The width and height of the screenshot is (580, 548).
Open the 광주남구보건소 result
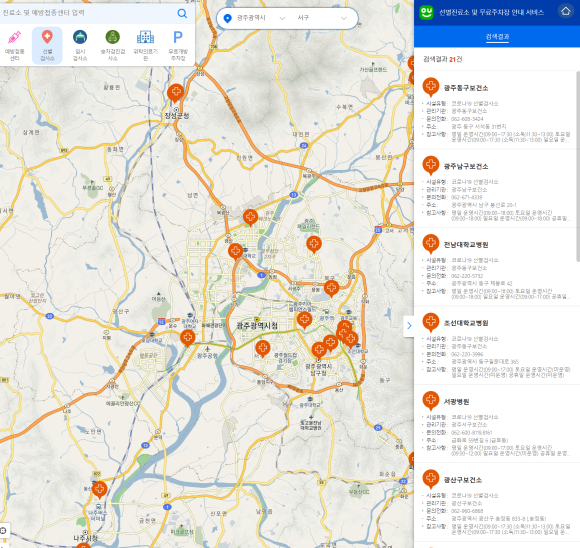(x=497, y=189)
